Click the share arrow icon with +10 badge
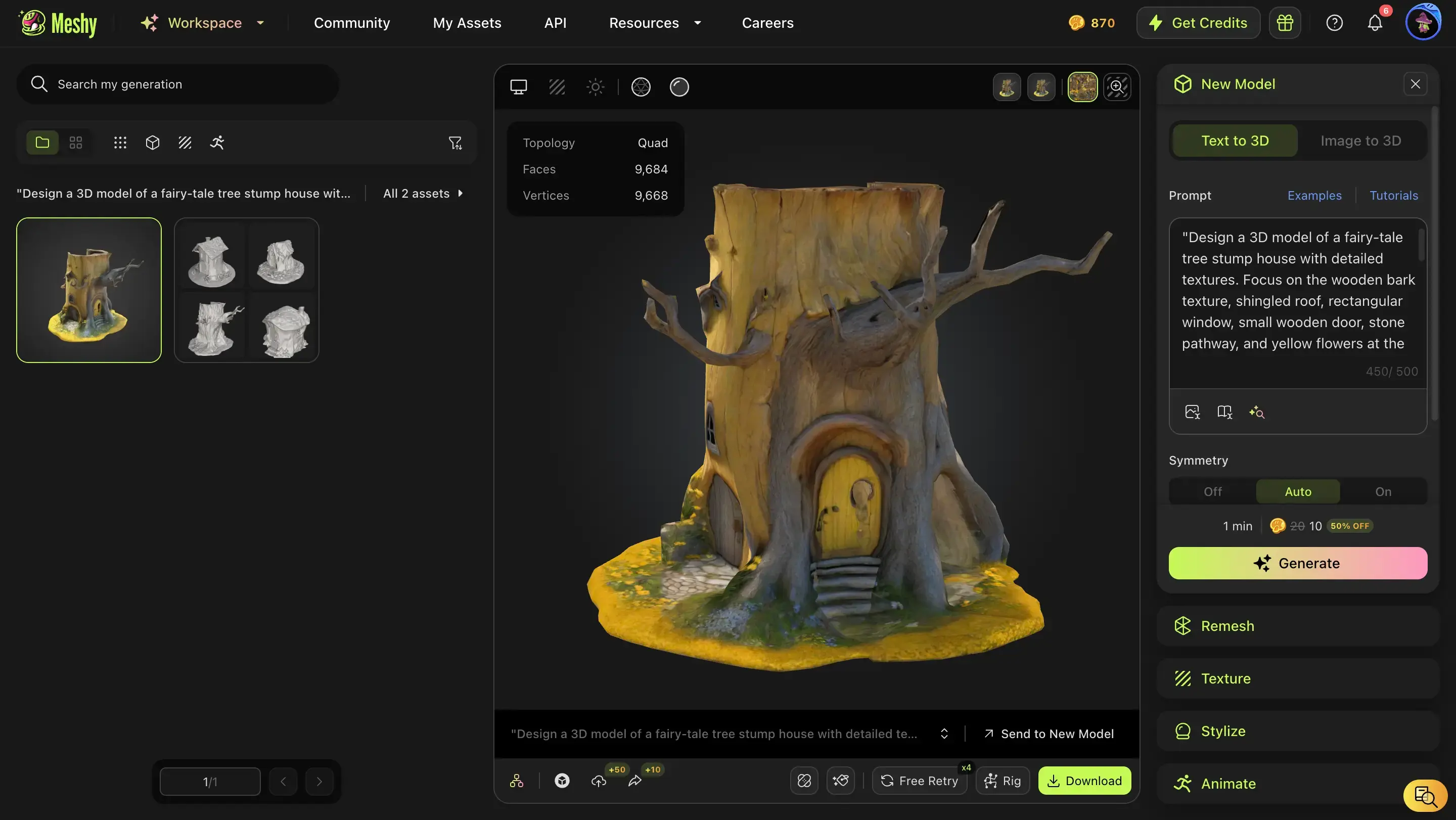The height and width of the screenshot is (820, 1456). click(635, 781)
